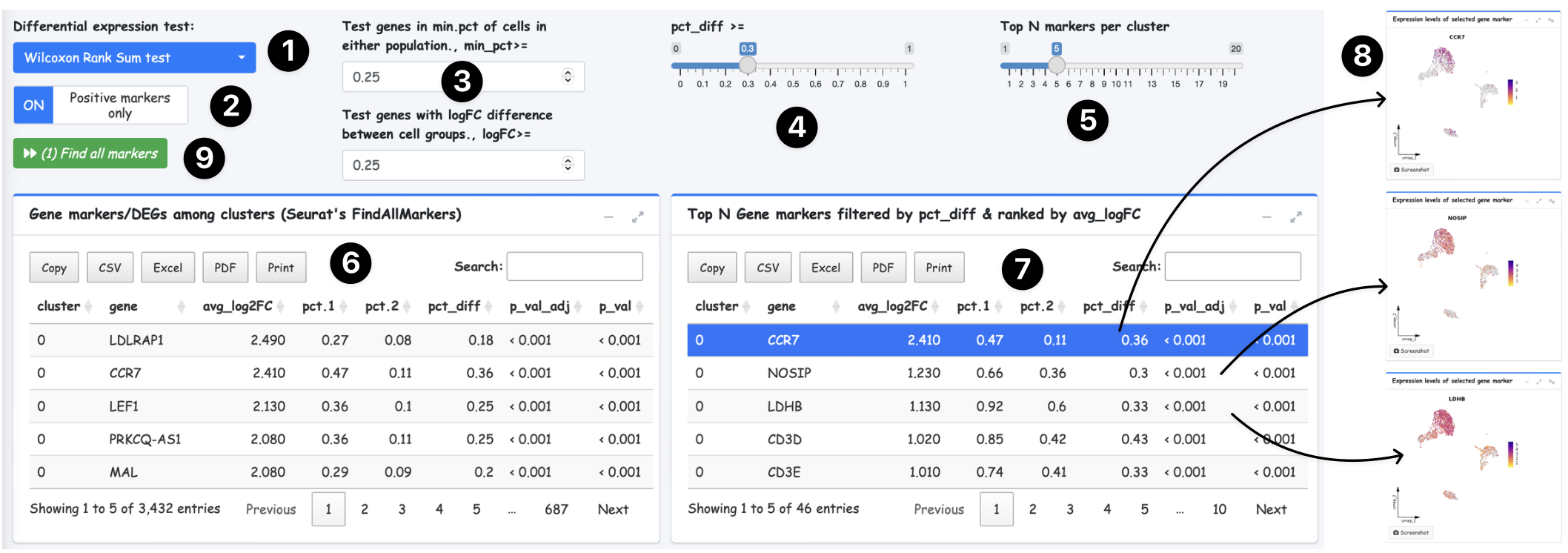Sort left table by avg_log2FC column
The width and height of the screenshot is (1568, 553).
point(237,306)
